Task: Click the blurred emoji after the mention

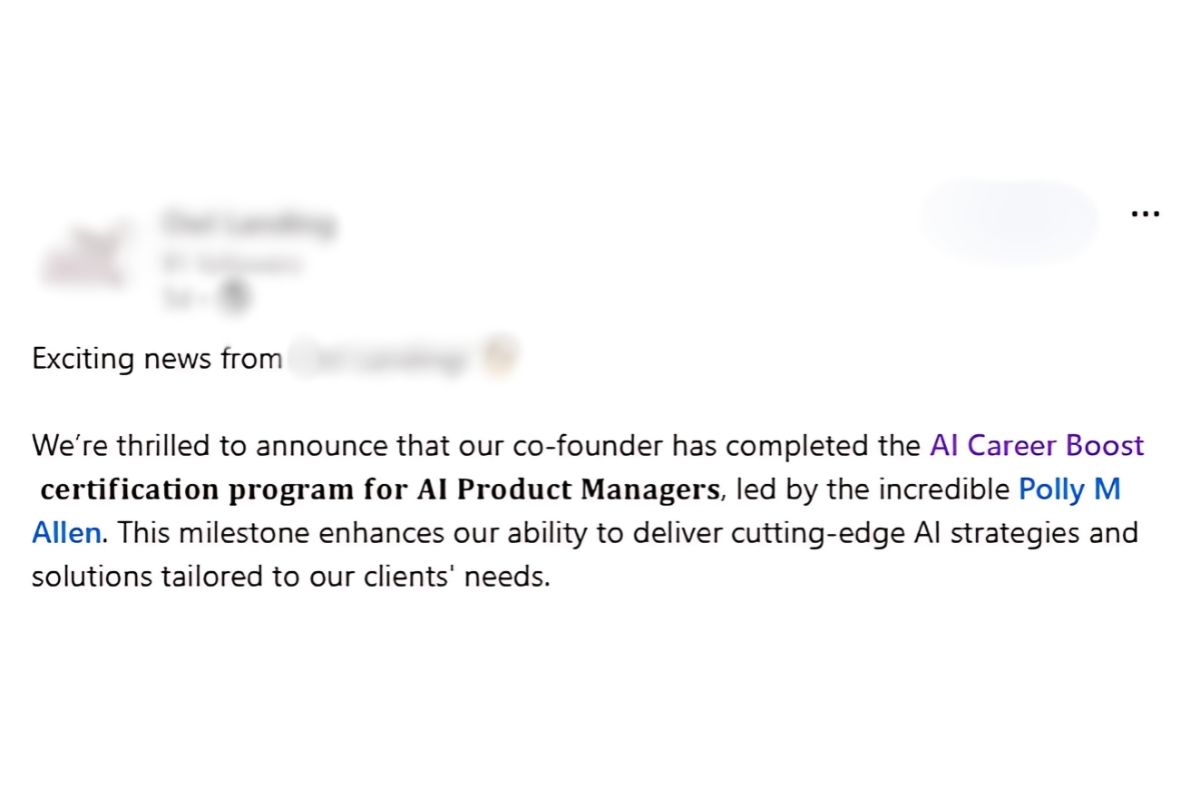Action: (x=499, y=359)
